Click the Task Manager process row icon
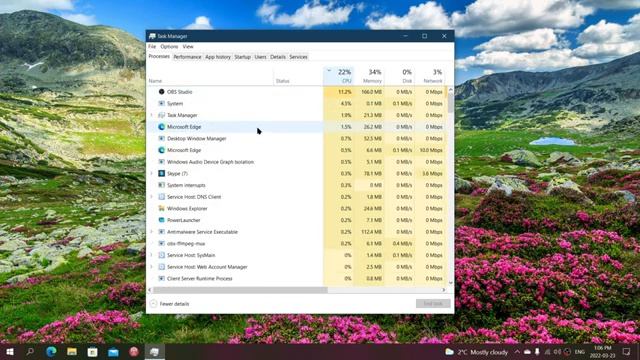 pos(162,115)
